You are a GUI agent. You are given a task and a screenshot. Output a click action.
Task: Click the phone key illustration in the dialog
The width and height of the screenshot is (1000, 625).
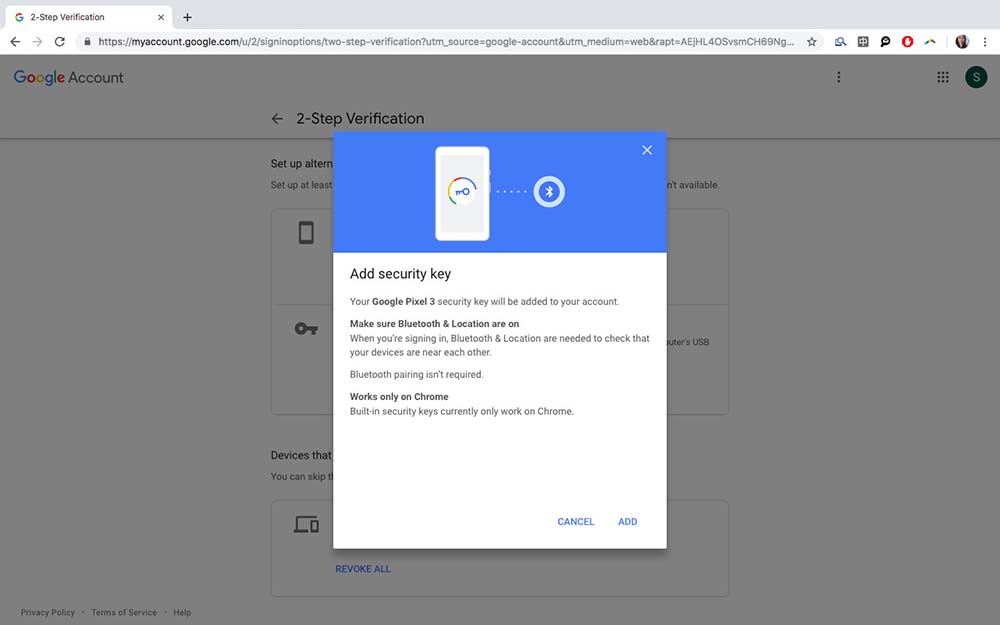point(462,193)
